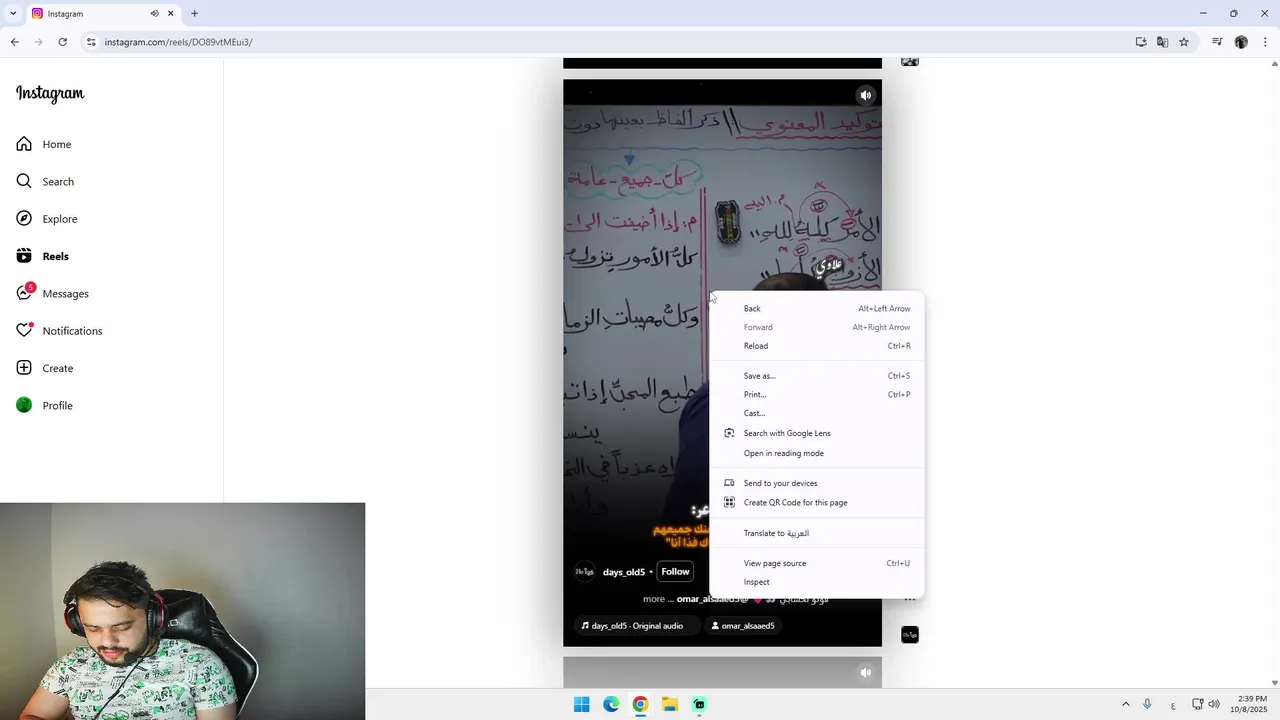Viewport: 1280px width, 720px height.
Task: Open the reel's three-dot more options
Action: coord(910,599)
